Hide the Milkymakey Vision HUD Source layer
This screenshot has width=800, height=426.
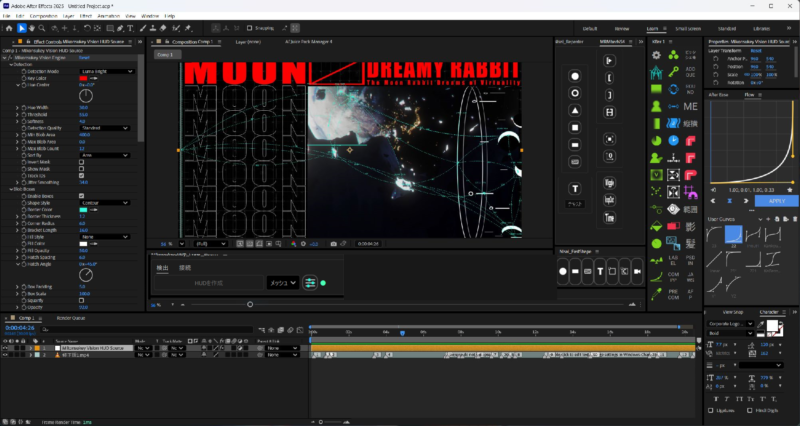point(5,348)
